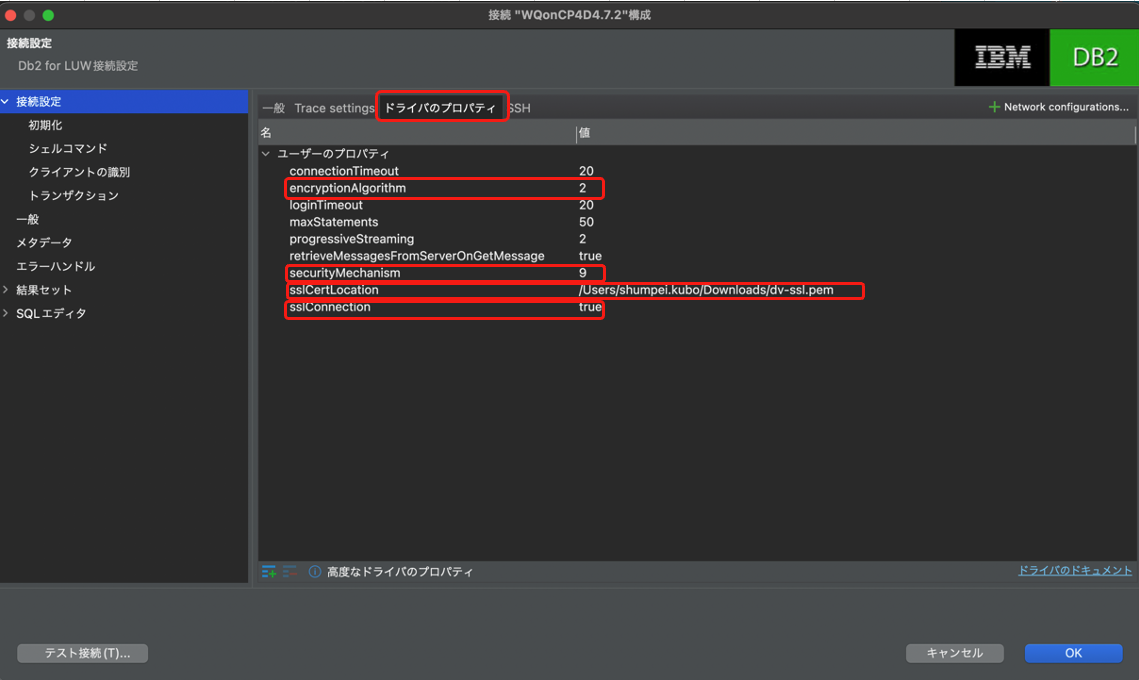Select the retrieveMessagesFromServerOnGetMessage property
The height and width of the screenshot is (680, 1139).
(417, 256)
